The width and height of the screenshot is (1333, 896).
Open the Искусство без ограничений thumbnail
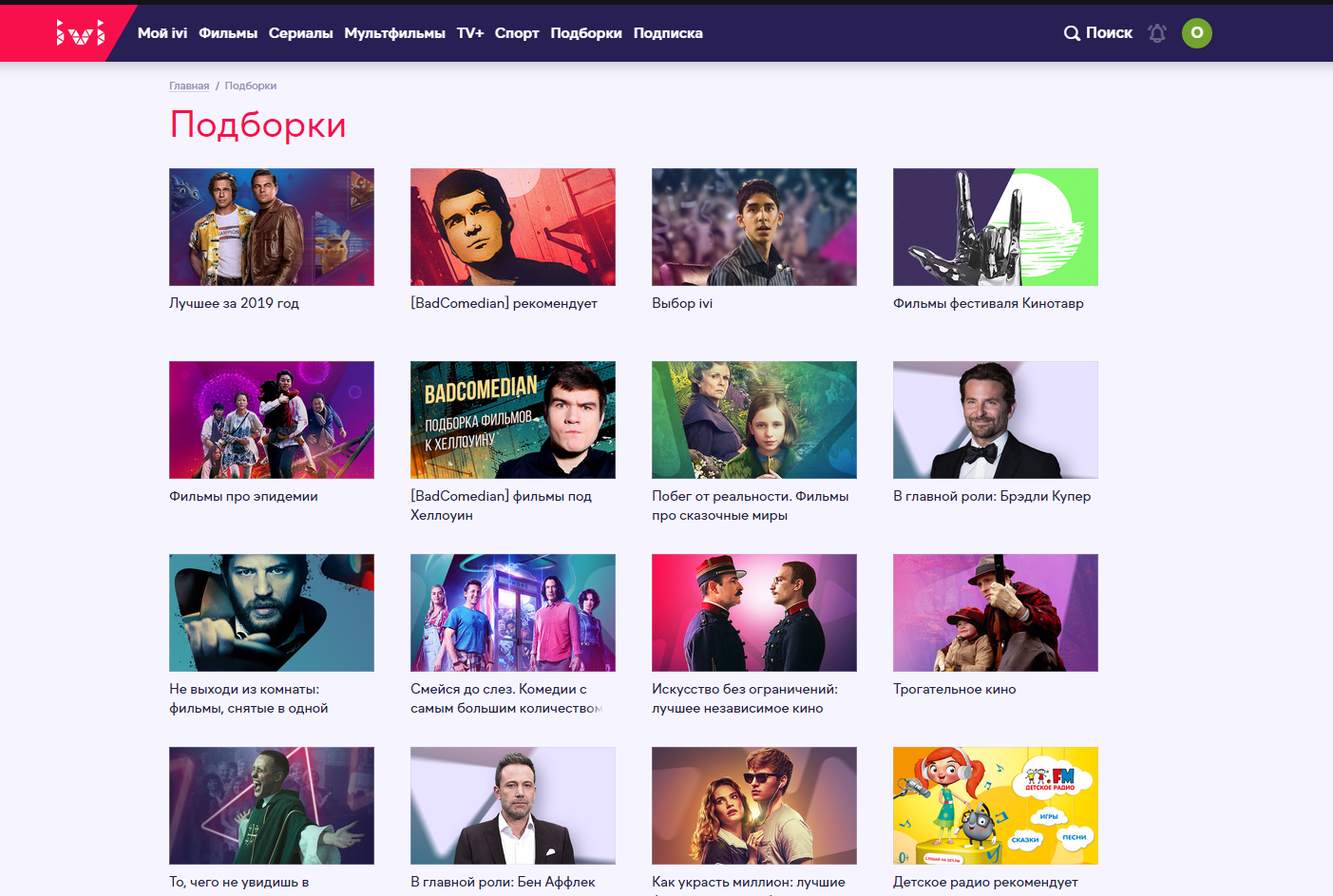click(x=754, y=613)
